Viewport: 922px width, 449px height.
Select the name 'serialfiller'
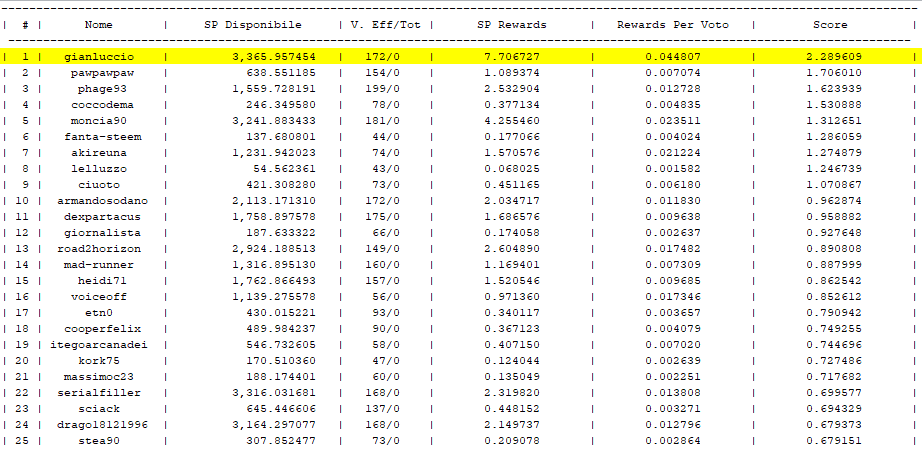99,393
